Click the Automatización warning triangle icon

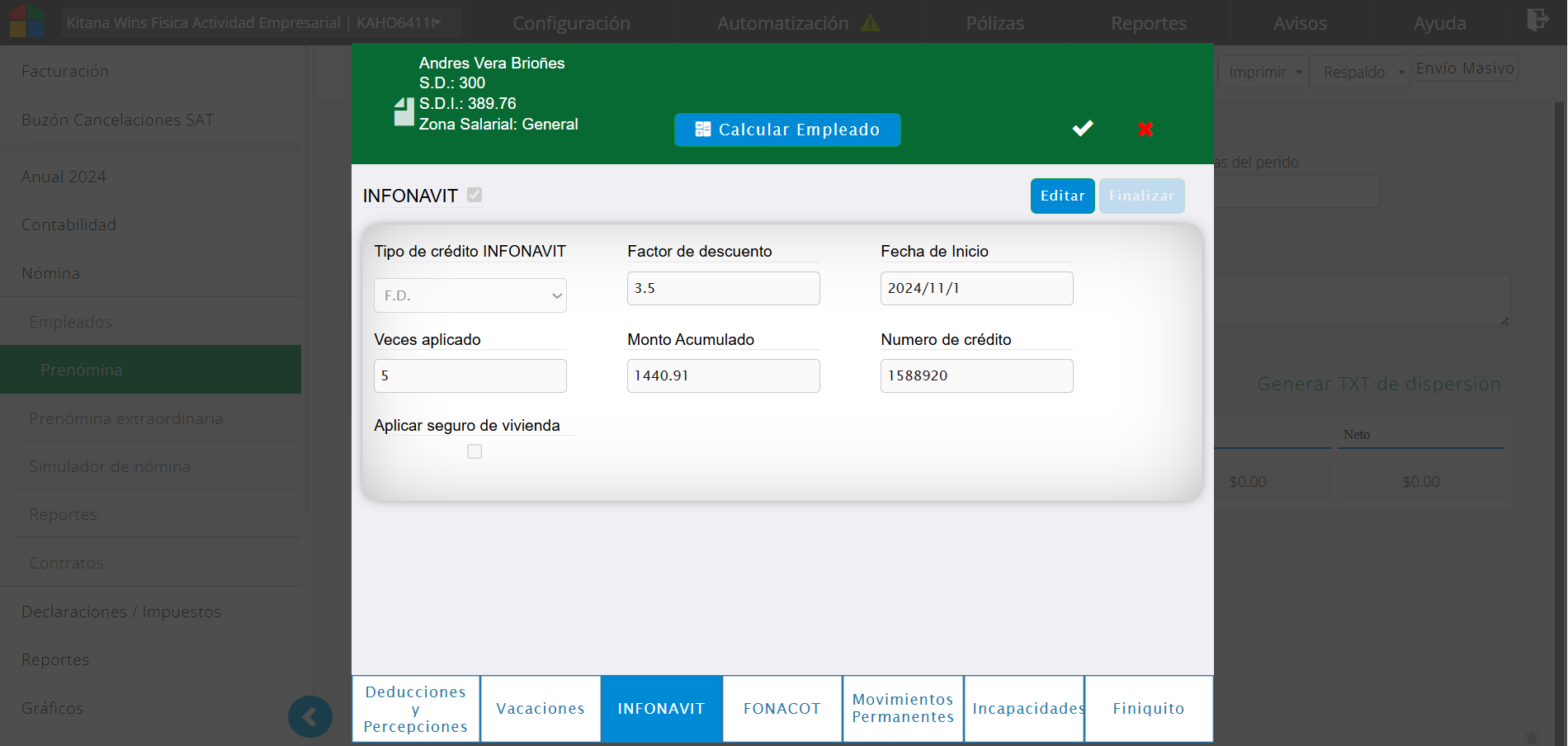pos(870,23)
